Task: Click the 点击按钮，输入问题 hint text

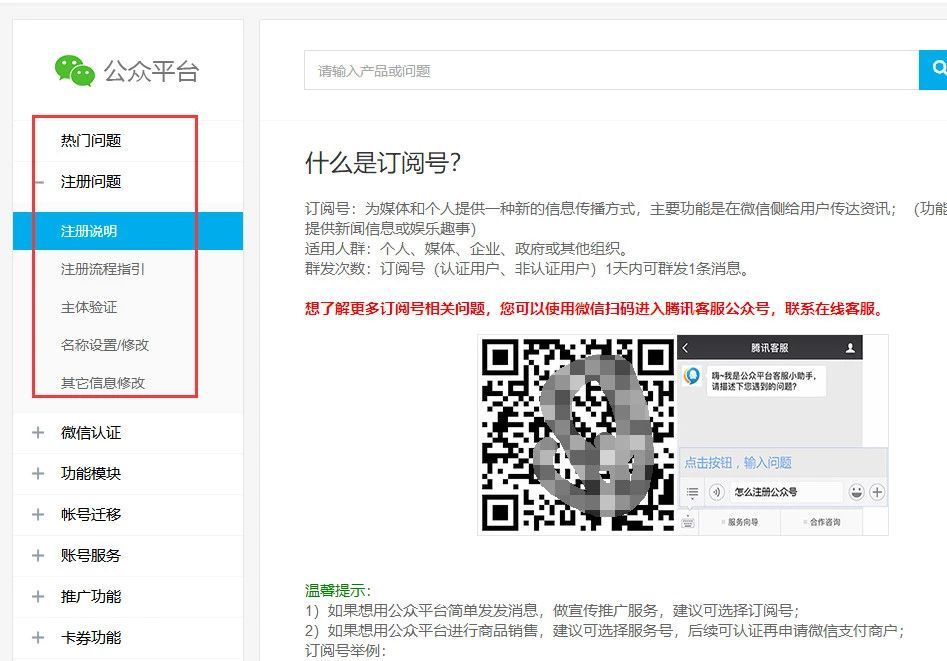Action: [x=738, y=463]
